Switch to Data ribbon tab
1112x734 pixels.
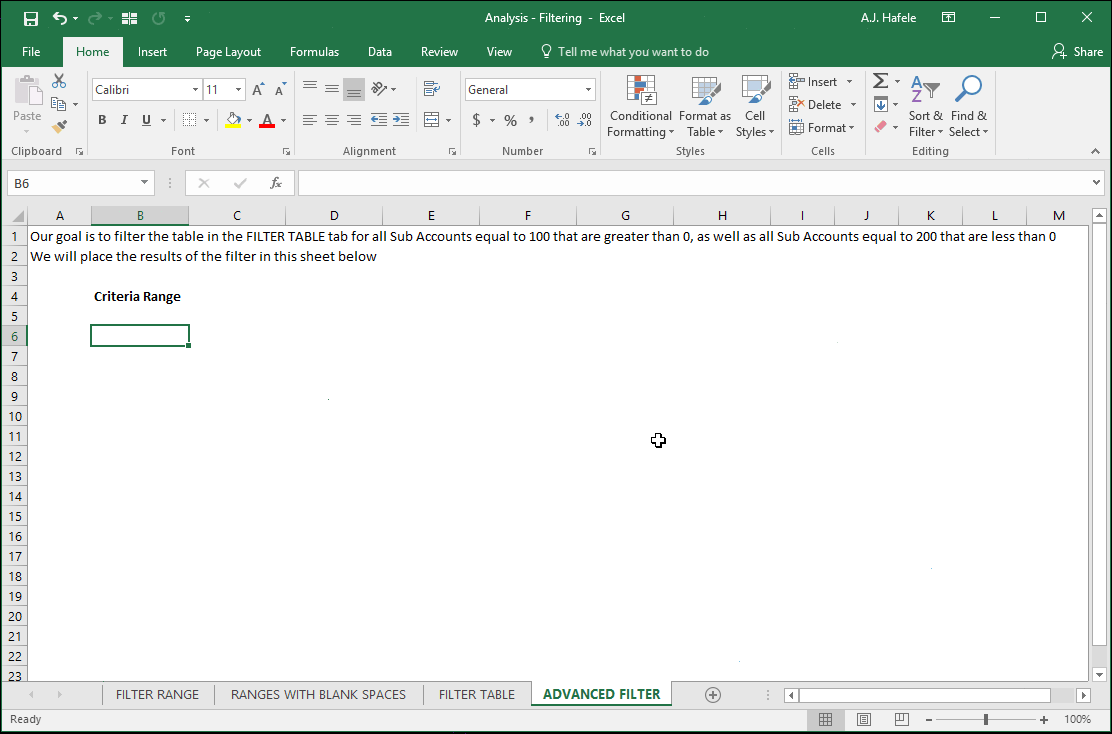tap(379, 52)
